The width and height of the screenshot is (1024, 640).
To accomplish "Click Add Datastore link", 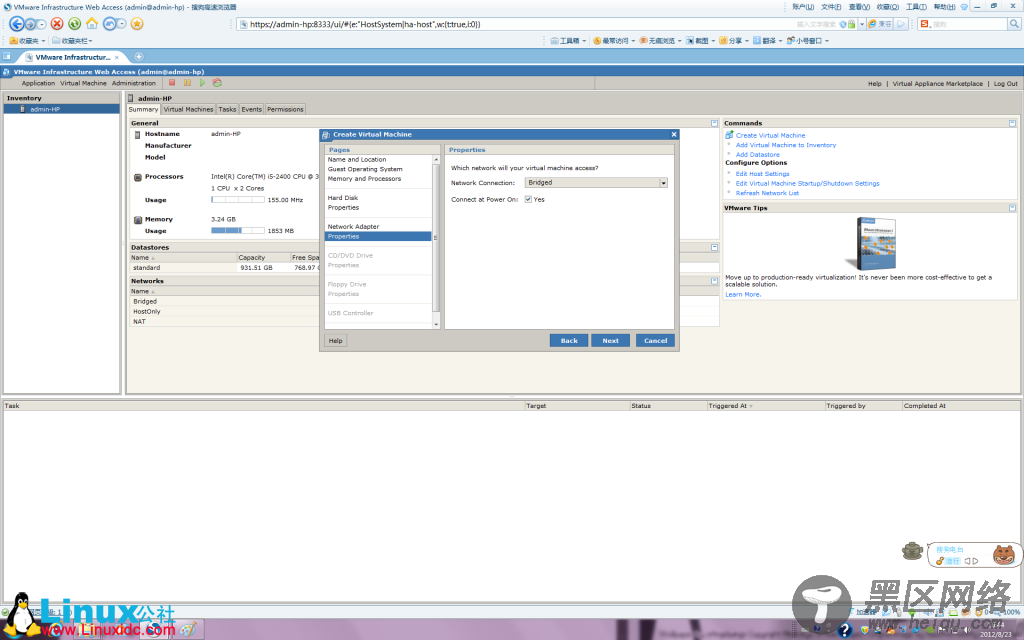I will [x=758, y=155].
